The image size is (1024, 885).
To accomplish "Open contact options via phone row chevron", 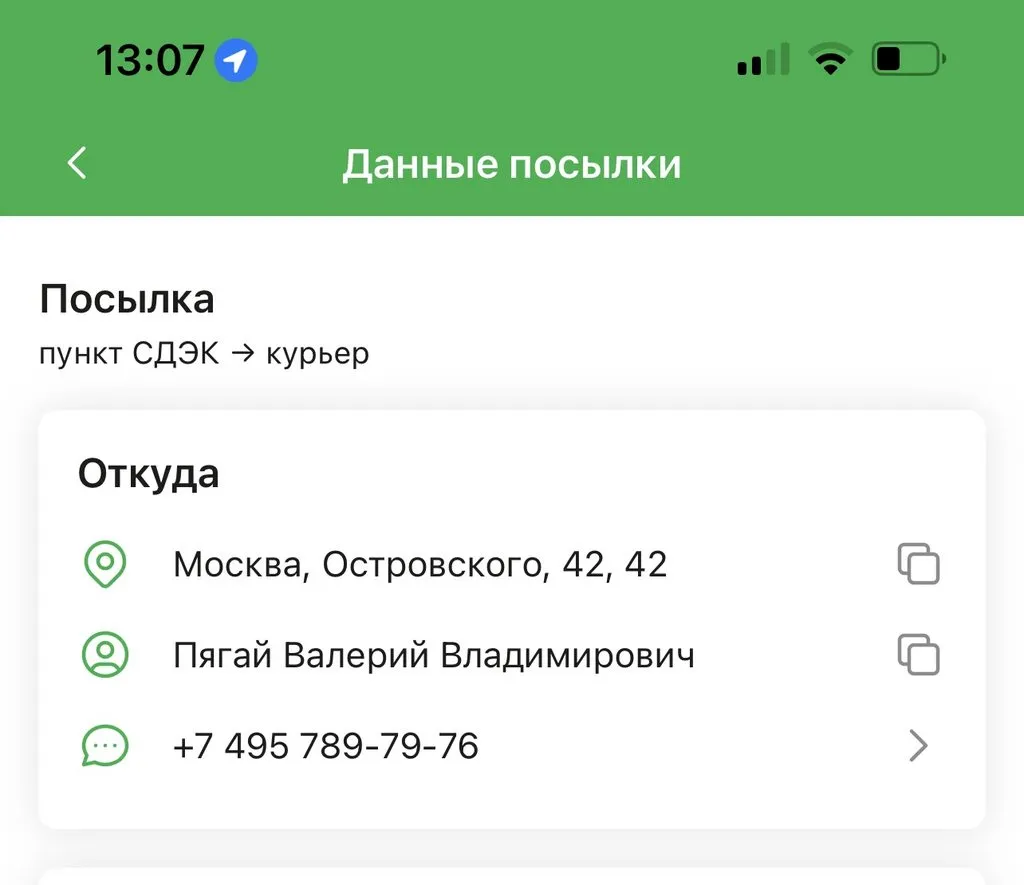I will pyautogui.click(x=918, y=746).
